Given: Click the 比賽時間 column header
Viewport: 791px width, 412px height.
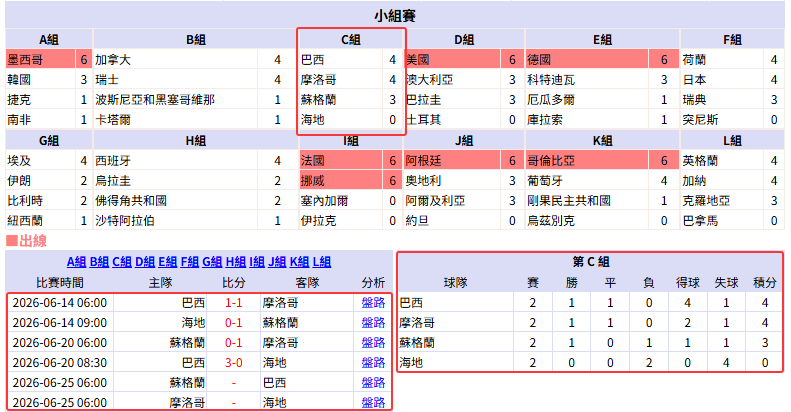Looking at the screenshot, I should point(60,283).
